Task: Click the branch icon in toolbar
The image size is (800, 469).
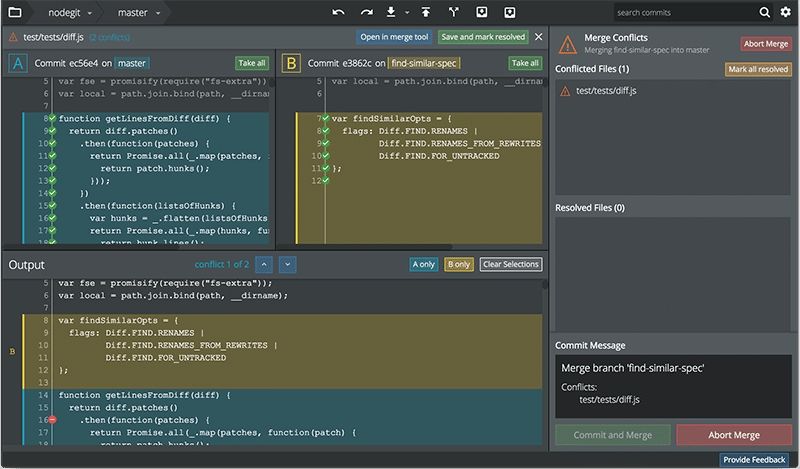Action: click(454, 12)
